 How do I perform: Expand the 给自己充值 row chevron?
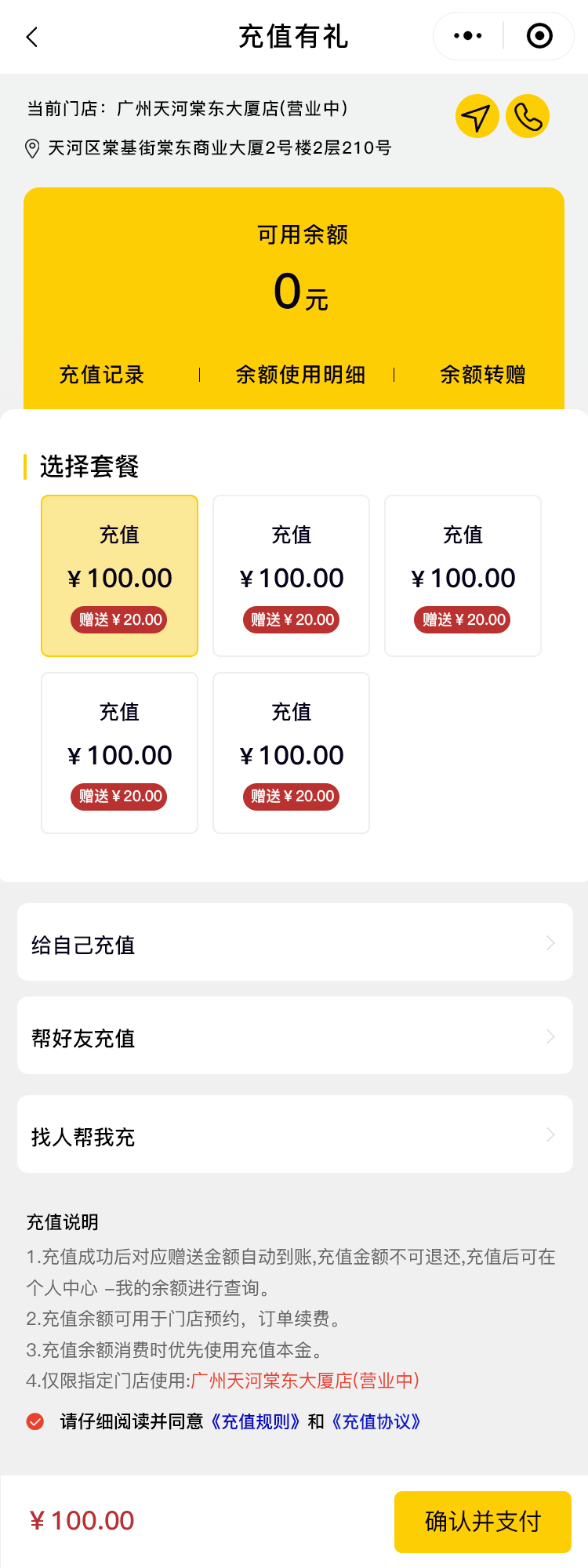pos(550,942)
